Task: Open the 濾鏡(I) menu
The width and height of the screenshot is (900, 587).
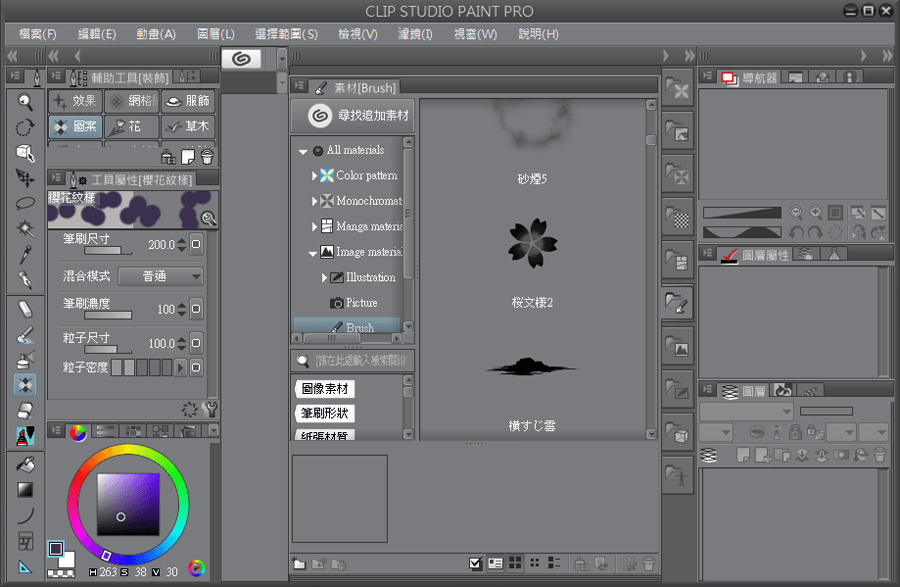Action: (x=413, y=34)
